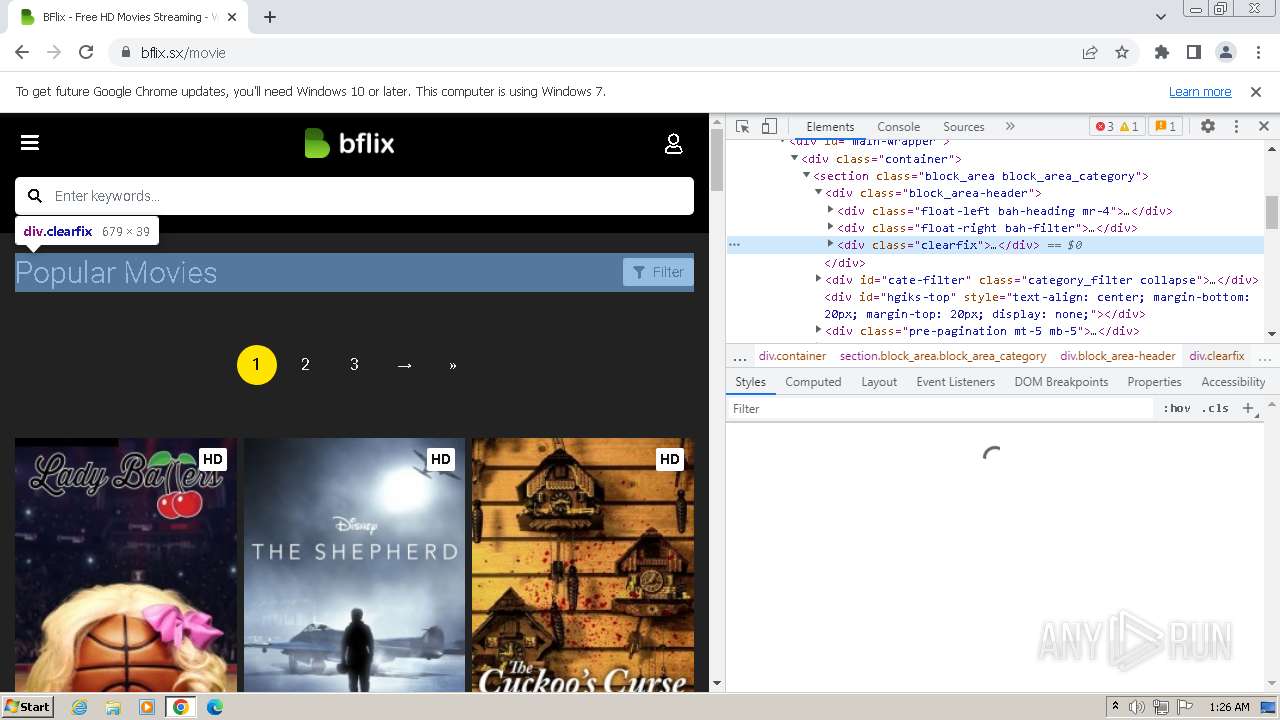
Task: Activate the DevTools element inspector tool
Action: (x=742, y=127)
